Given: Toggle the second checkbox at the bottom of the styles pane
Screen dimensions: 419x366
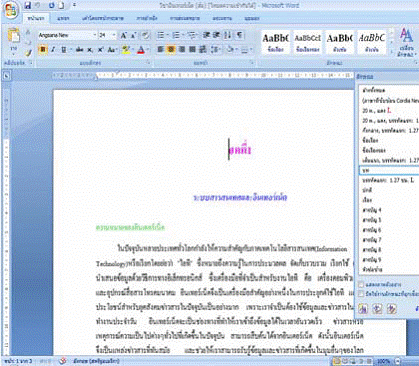Looking at the screenshot, I should 361,294.
